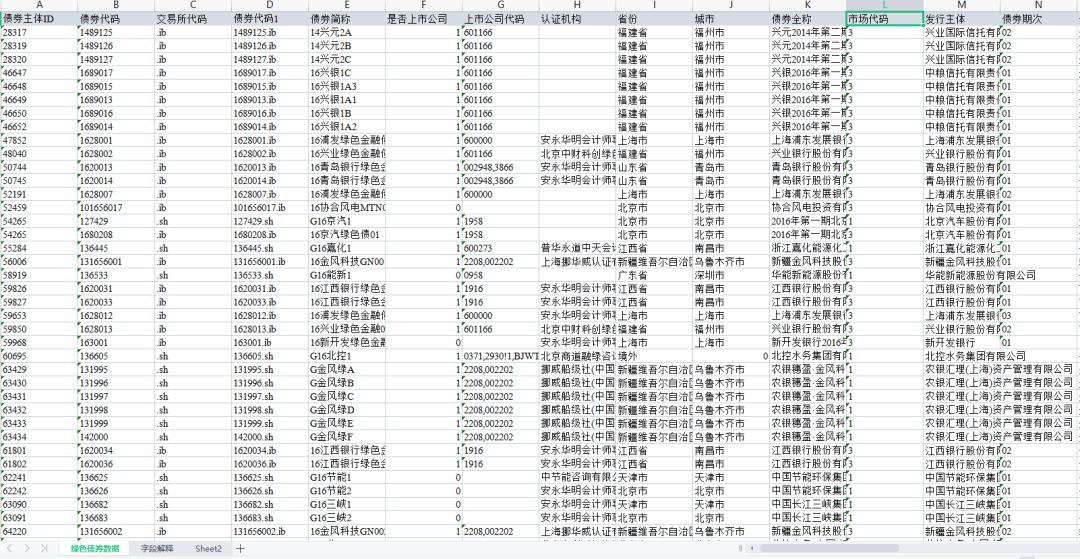The height and width of the screenshot is (559, 1080).
Task: Click the 债券主体ID header cell
Action: (39, 19)
